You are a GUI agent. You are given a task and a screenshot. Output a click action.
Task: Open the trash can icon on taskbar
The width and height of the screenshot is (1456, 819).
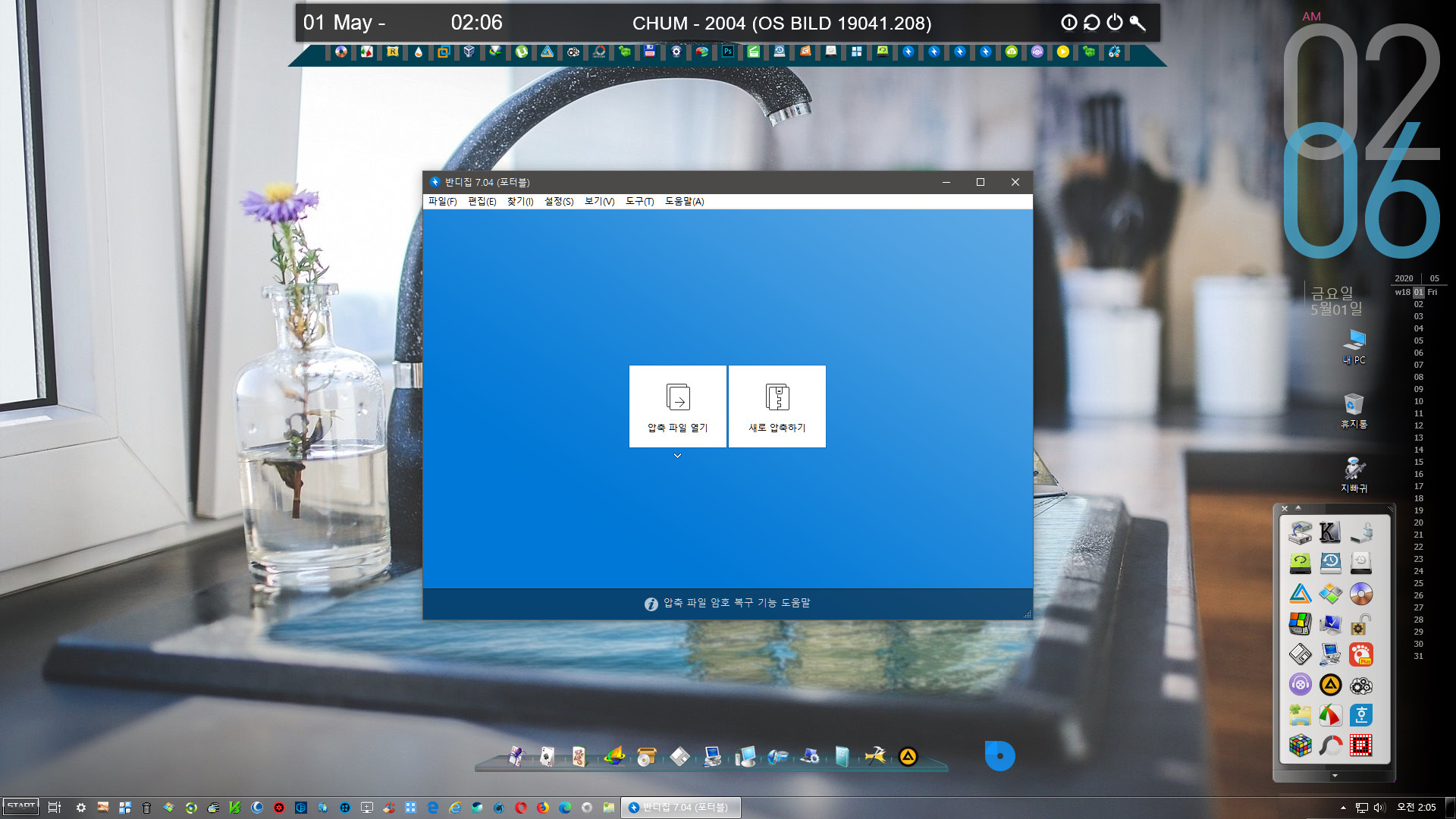(146, 808)
